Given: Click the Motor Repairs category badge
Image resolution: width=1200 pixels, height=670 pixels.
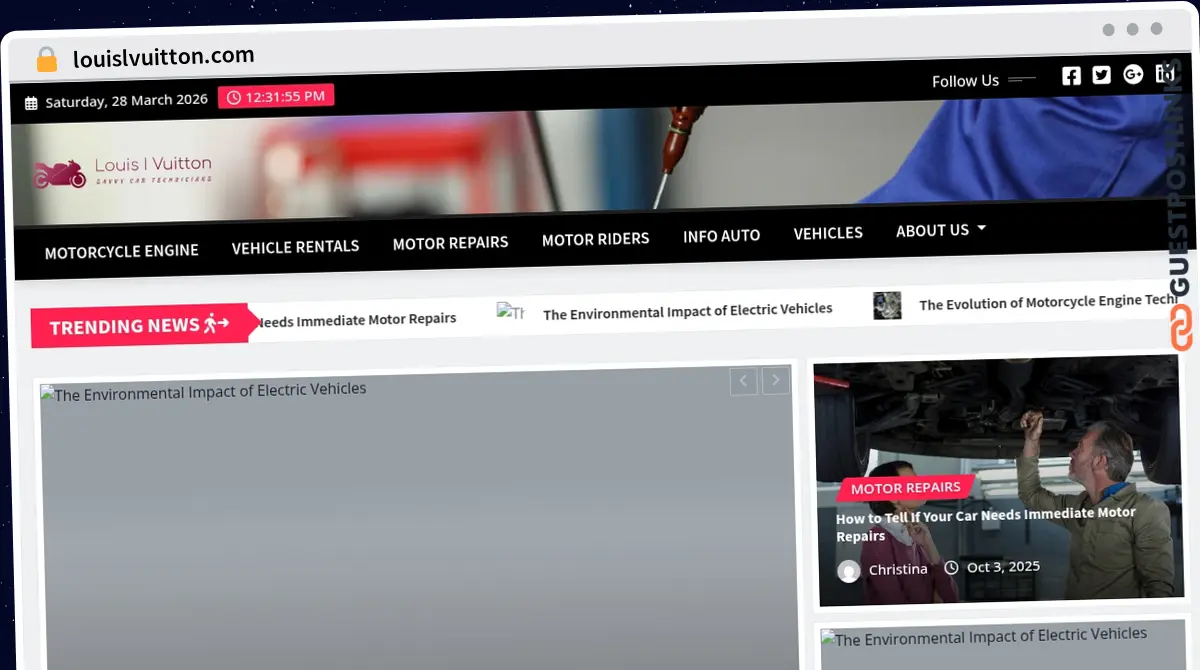Looking at the screenshot, I should [x=905, y=488].
